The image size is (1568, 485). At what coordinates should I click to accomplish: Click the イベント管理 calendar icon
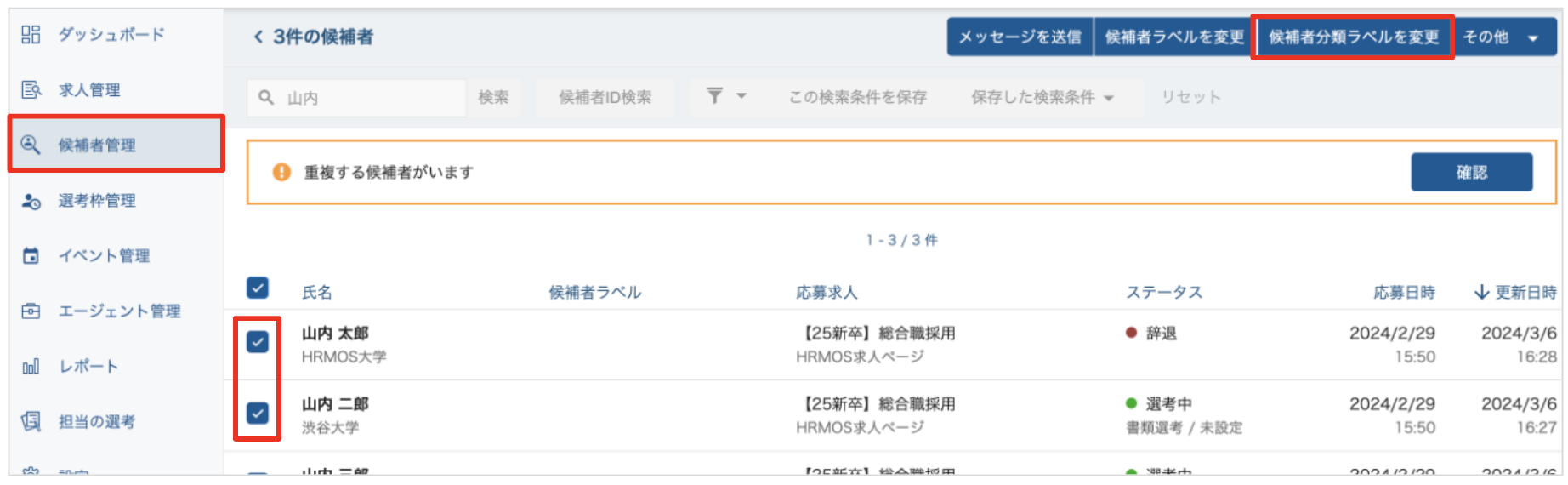(31, 255)
